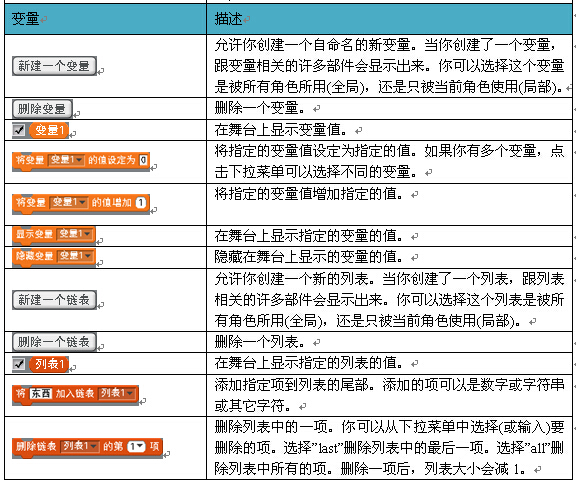Open 变量1 dropdown in 的值设定为 block
Image resolution: width=576 pixels, height=480 pixels.
(x=66, y=160)
